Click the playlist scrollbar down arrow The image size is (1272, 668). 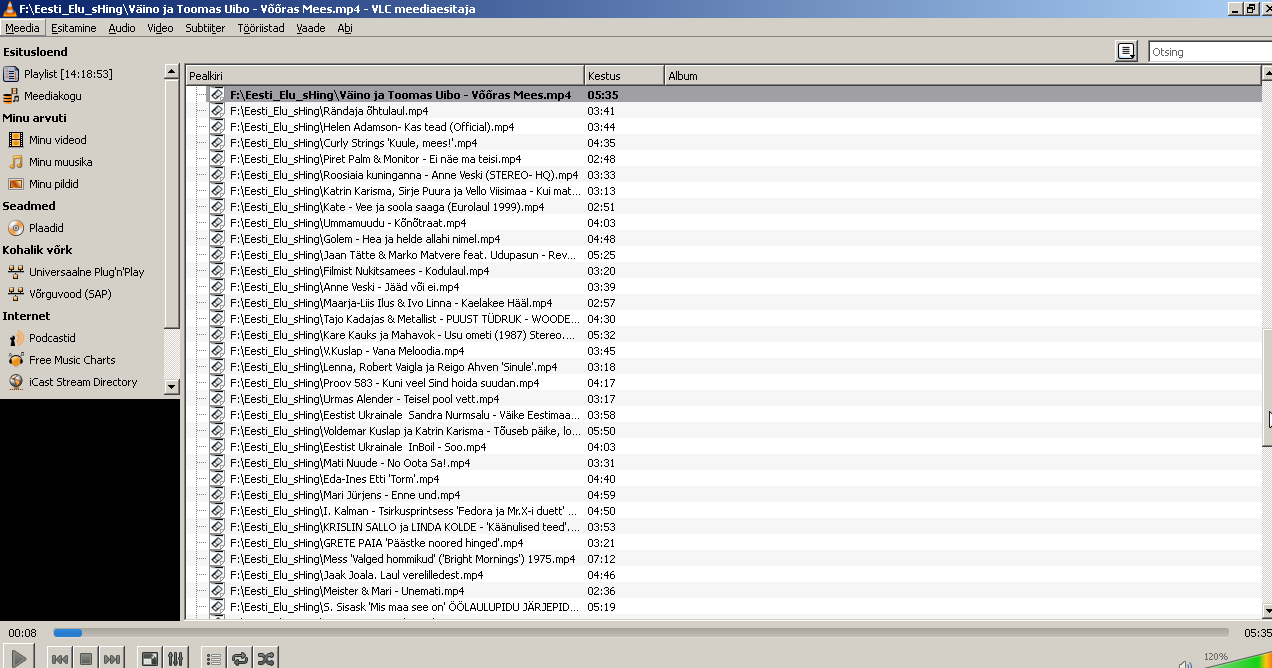pyautogui.click(x=1267, y=610)
